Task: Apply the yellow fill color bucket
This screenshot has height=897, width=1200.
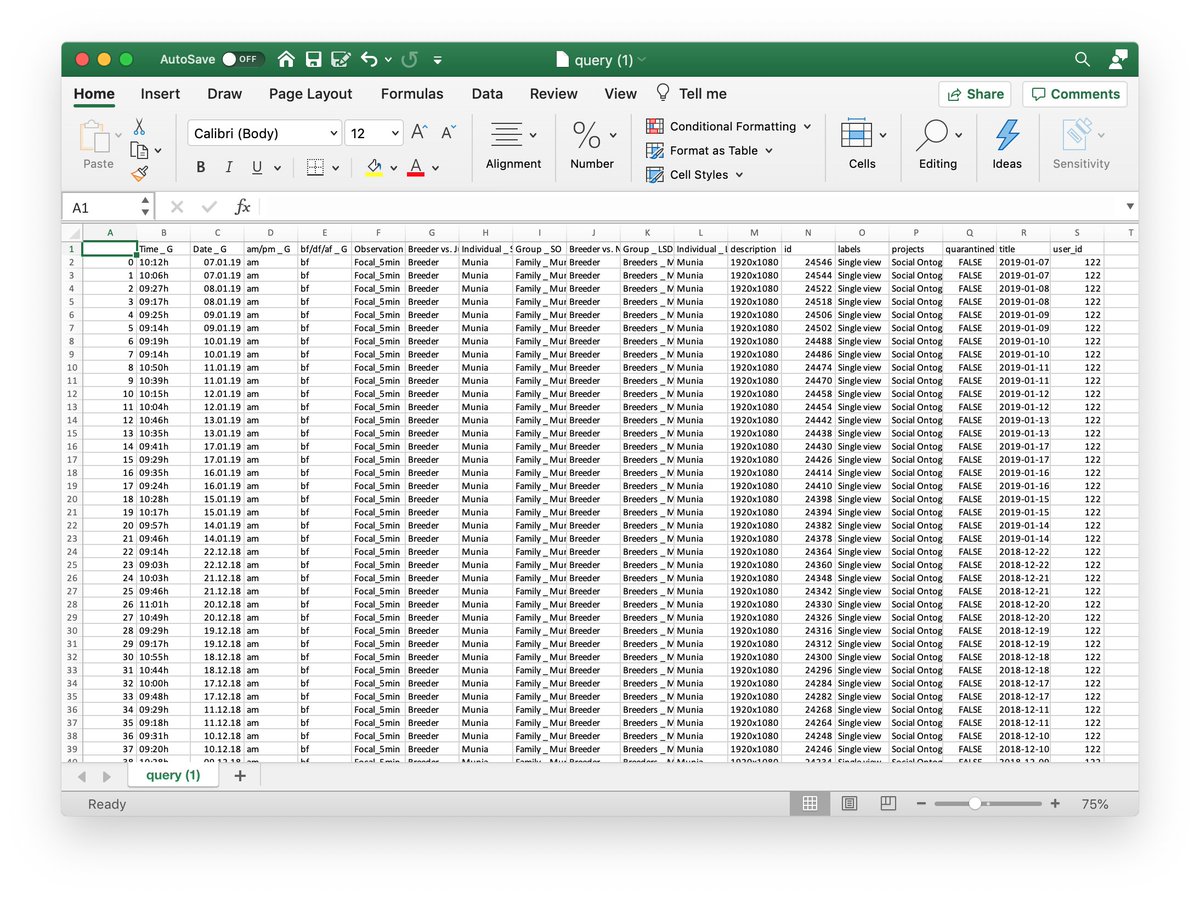Action: click(374, 168)
